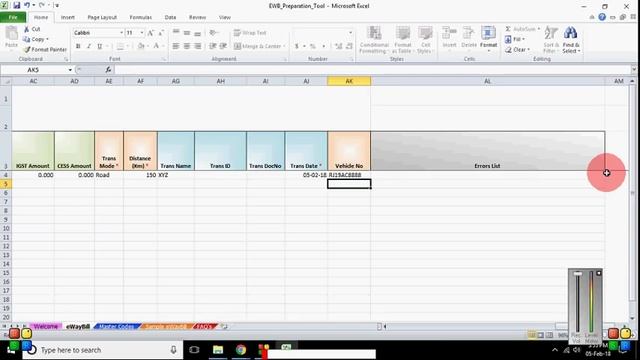Open Sort & Filter menu

point(550,39)
